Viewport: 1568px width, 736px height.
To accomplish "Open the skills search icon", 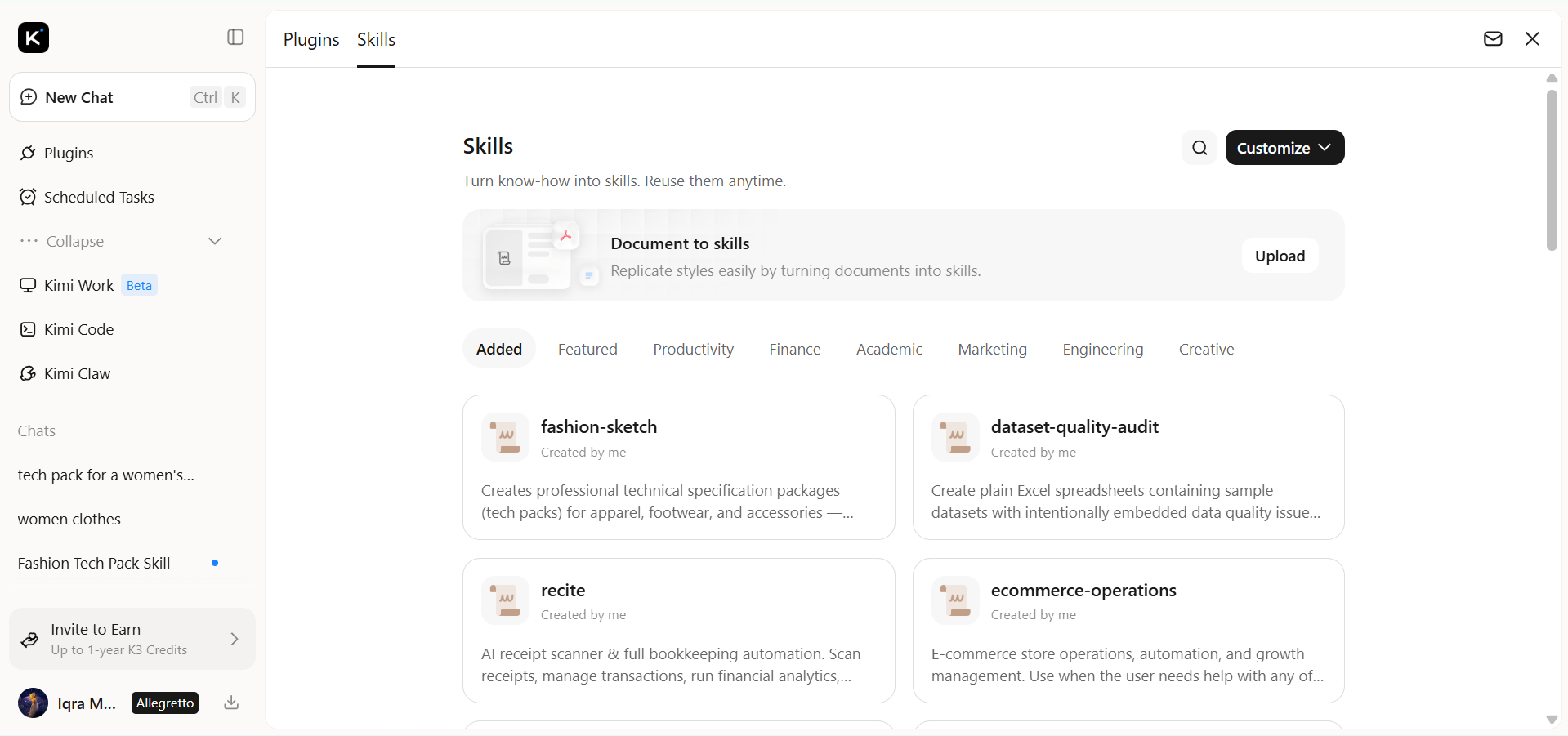I will [x=1199, y=148].
